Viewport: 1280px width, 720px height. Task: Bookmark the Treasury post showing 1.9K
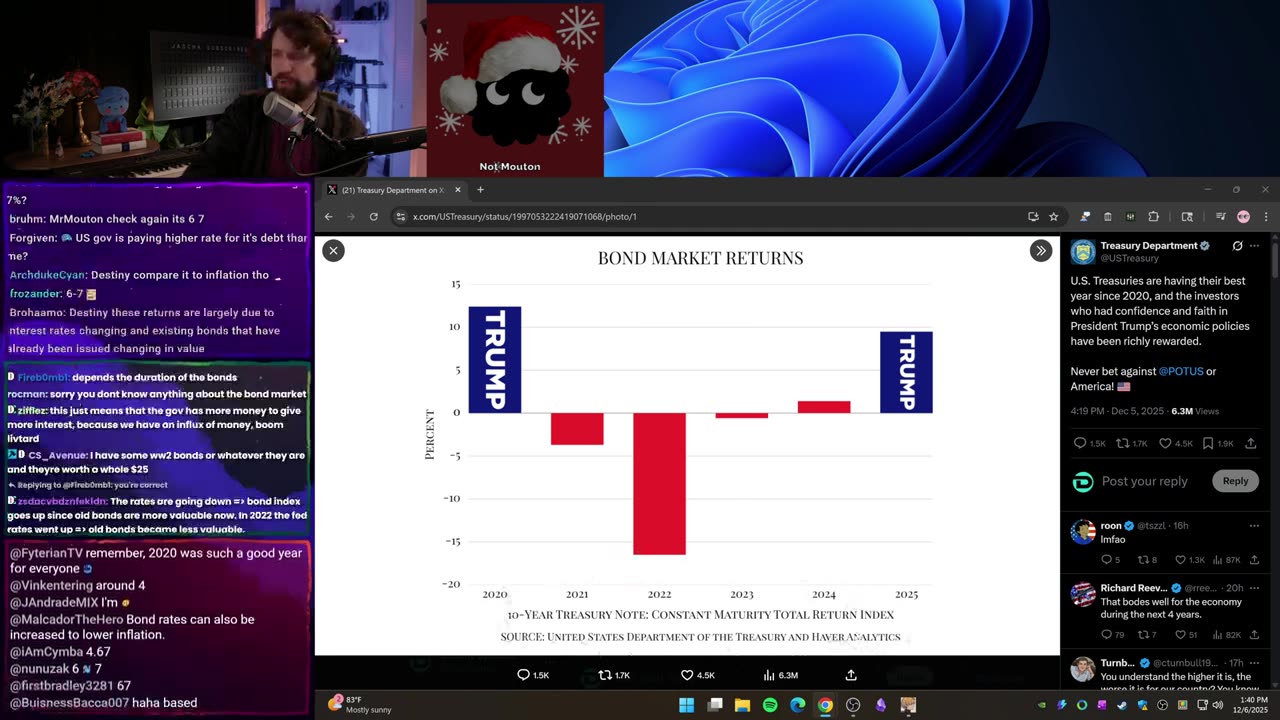pos(1208,443)
